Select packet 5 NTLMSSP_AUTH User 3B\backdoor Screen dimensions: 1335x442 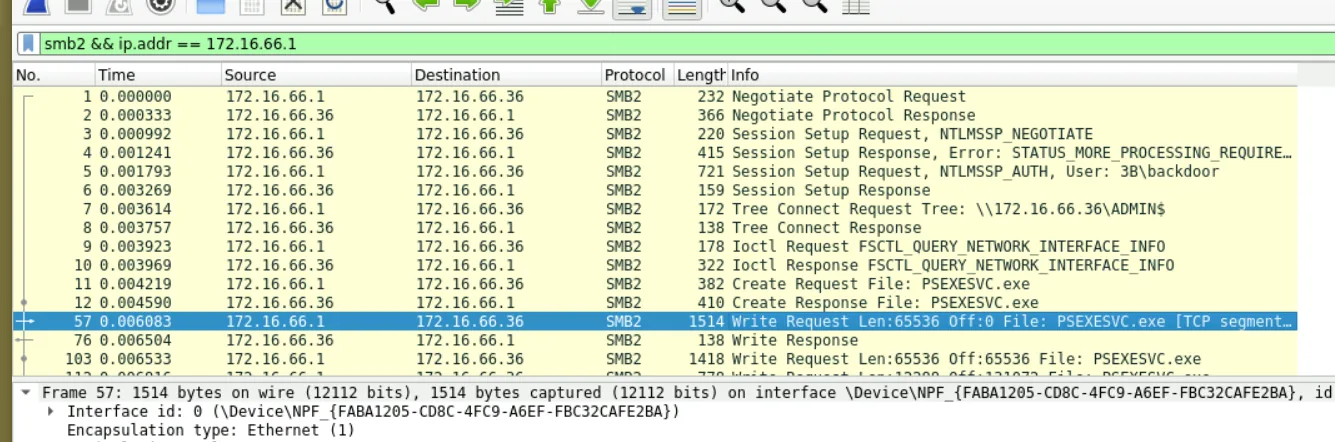click(x=655, y=171)
